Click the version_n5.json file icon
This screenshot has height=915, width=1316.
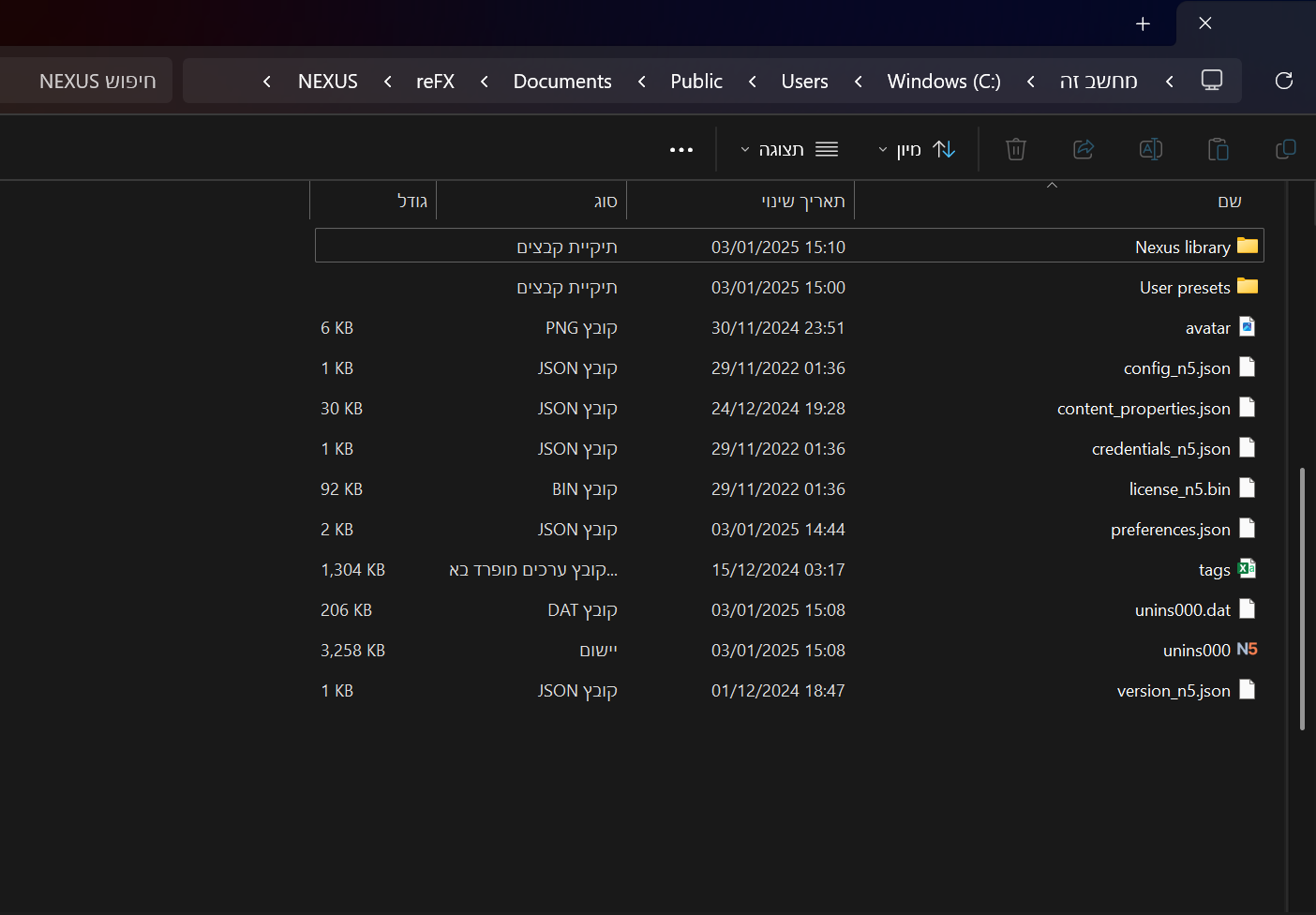tap(1248, 689)
